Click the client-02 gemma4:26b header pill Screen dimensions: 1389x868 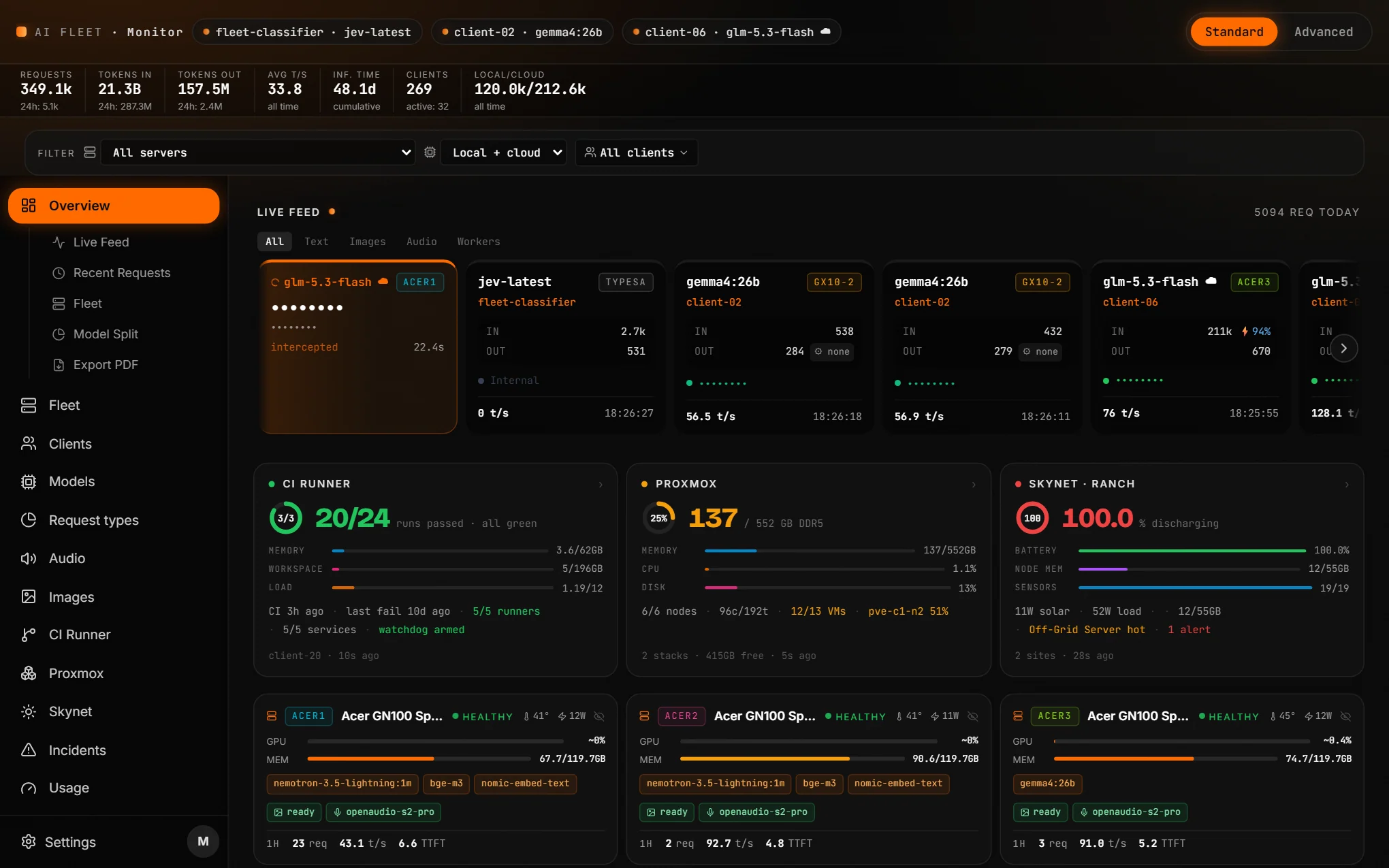(x=522, y=32)
